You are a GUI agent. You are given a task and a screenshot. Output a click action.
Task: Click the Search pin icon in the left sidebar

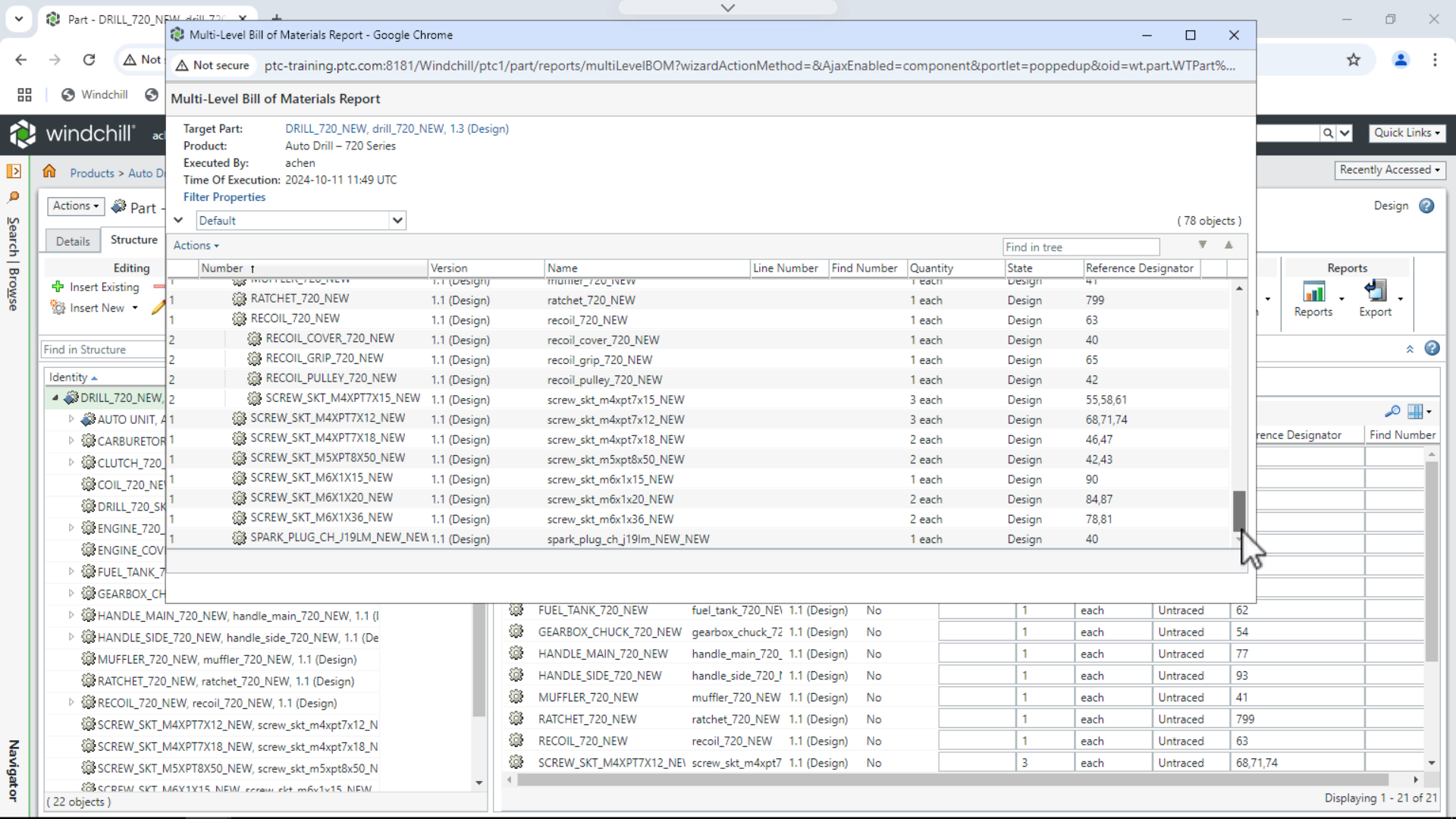pos(14,197)
